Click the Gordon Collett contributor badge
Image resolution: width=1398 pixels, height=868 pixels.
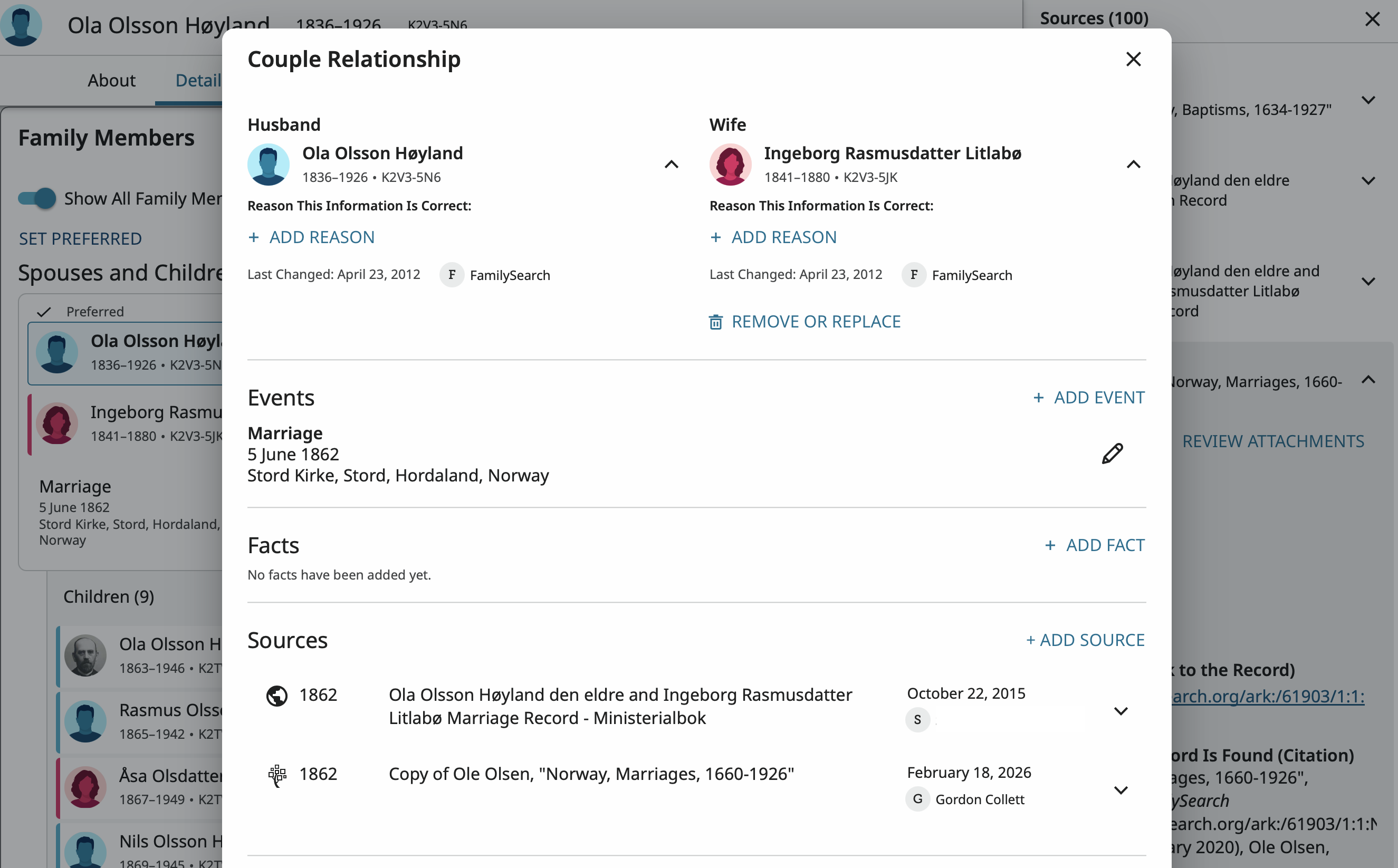tap(917, 799)
